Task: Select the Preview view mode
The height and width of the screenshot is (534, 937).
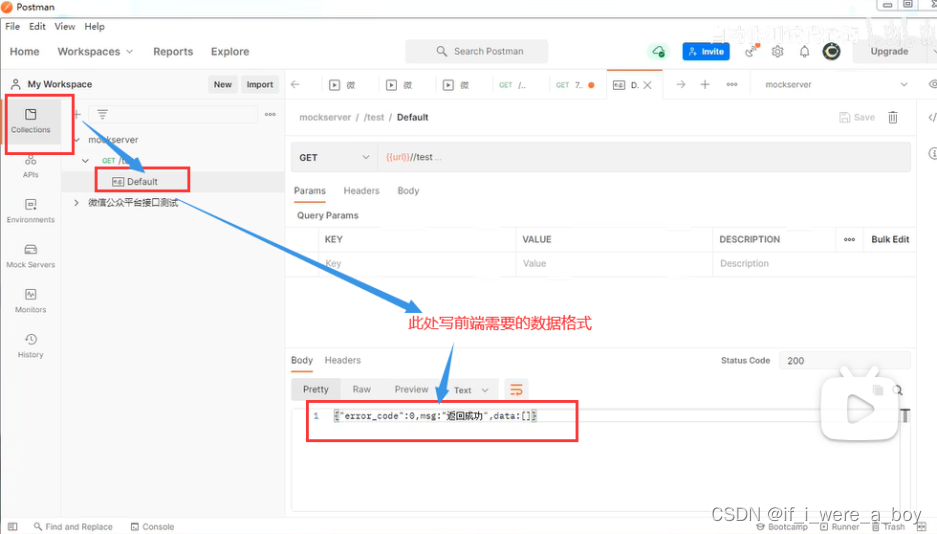Action: pyautogui.click(x=411, y=389)
